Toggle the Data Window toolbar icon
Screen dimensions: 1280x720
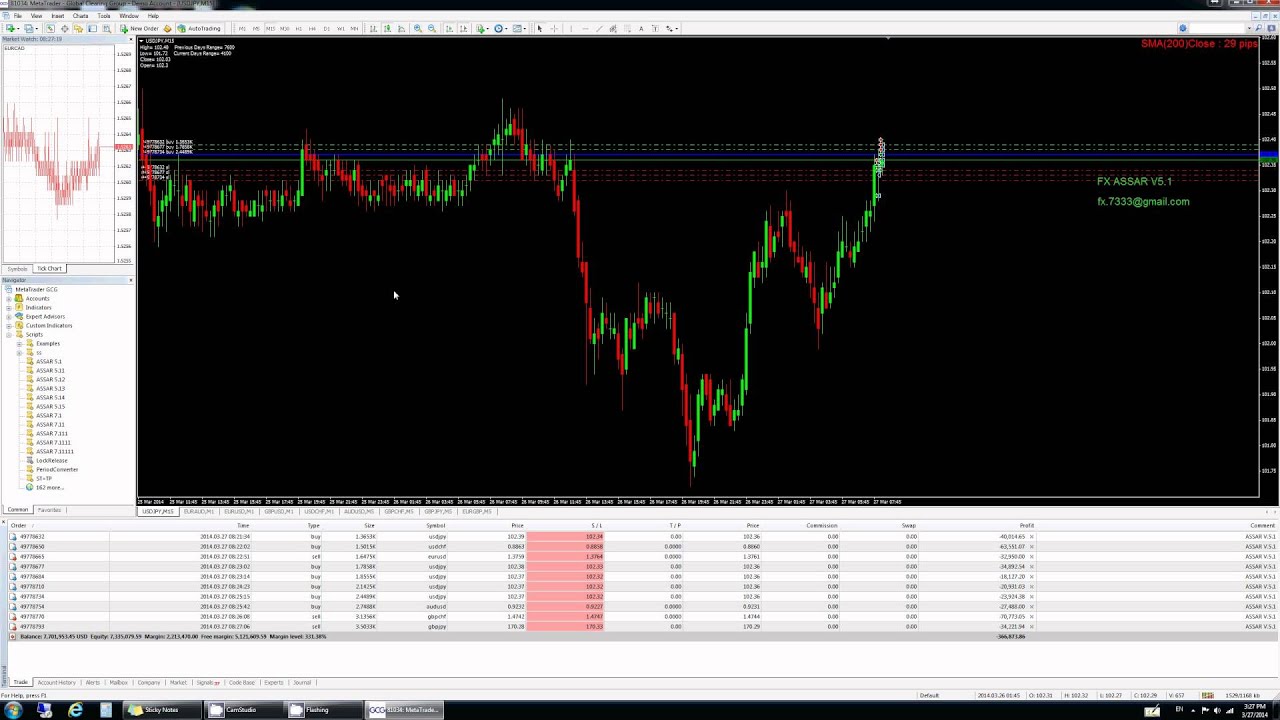tap(65, 28)
